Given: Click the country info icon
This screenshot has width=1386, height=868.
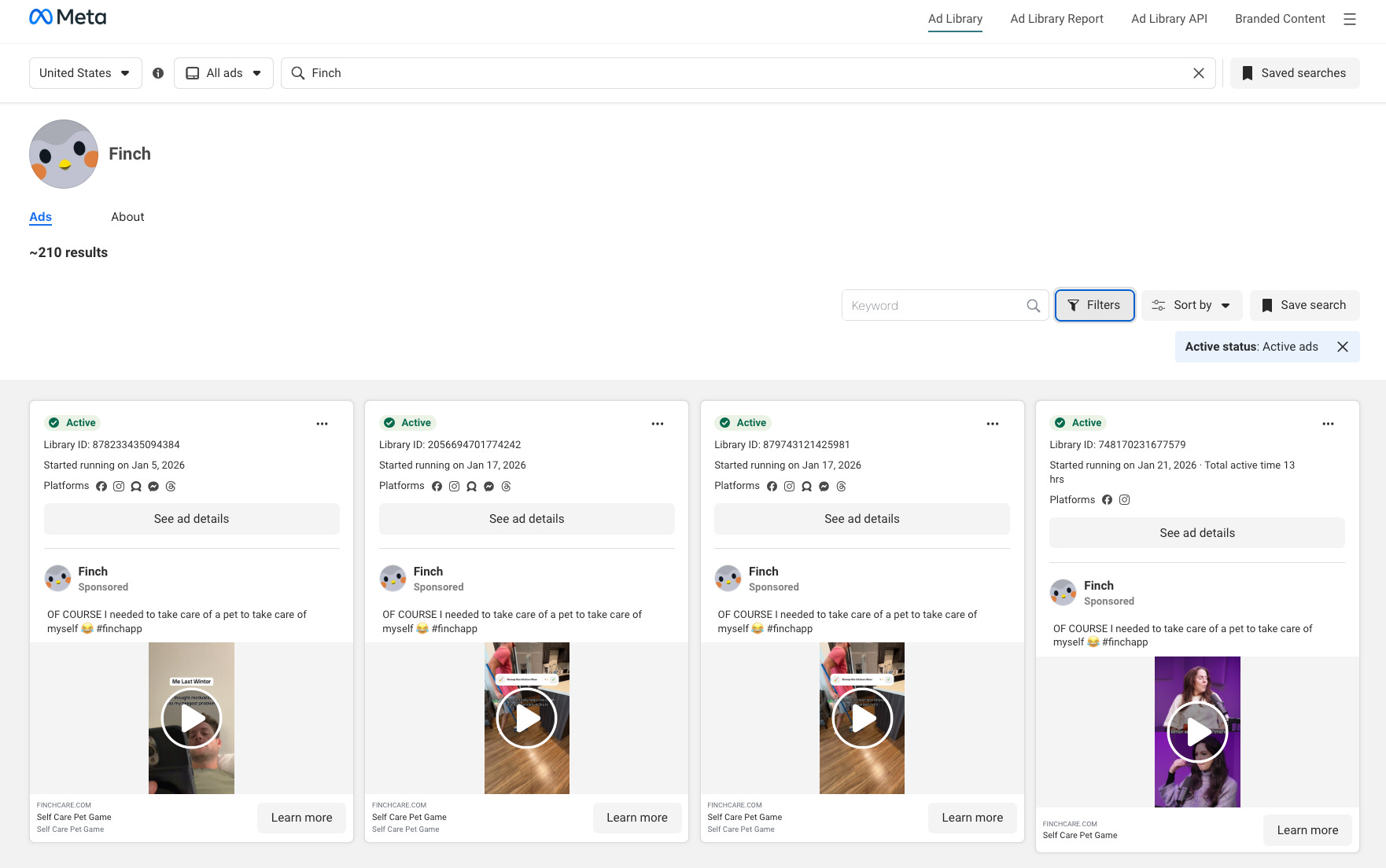Looking at the screenshot, I should [x=158, y=73].
